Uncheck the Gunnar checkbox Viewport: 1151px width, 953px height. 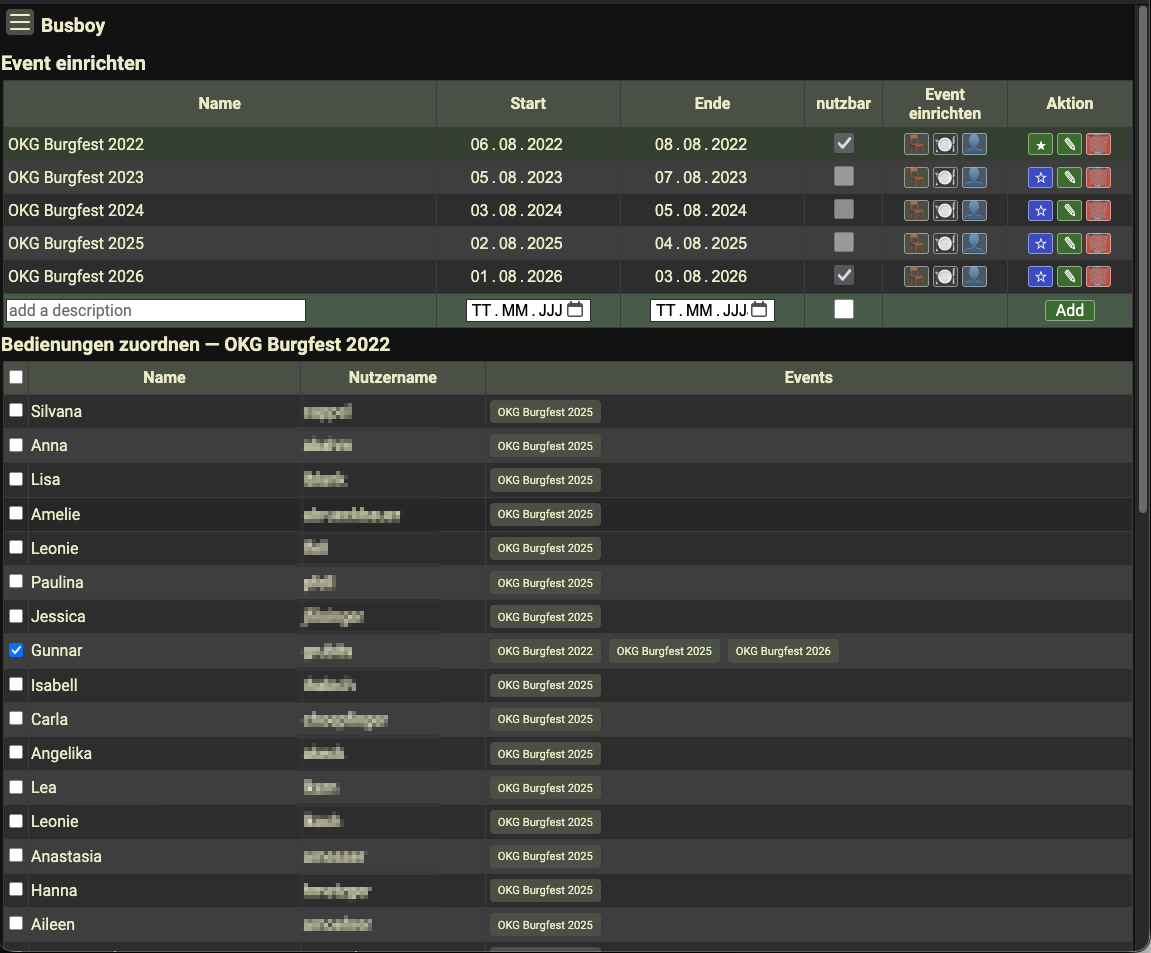pos(16,650)
